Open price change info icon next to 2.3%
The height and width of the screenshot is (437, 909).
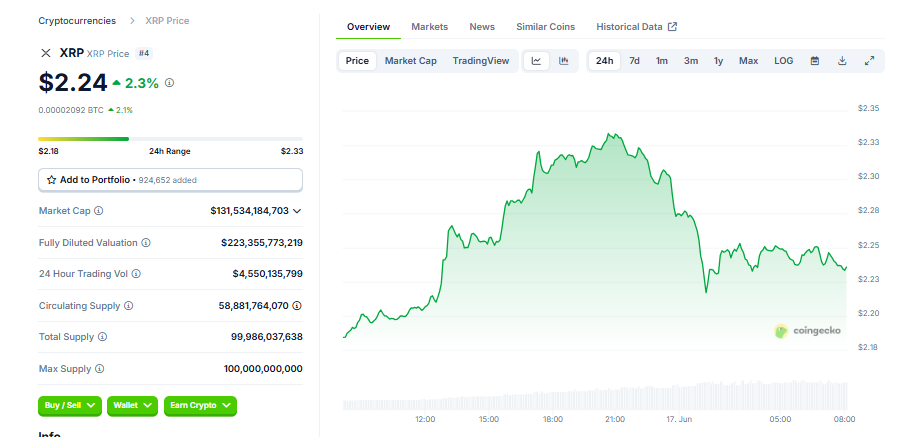169,83
